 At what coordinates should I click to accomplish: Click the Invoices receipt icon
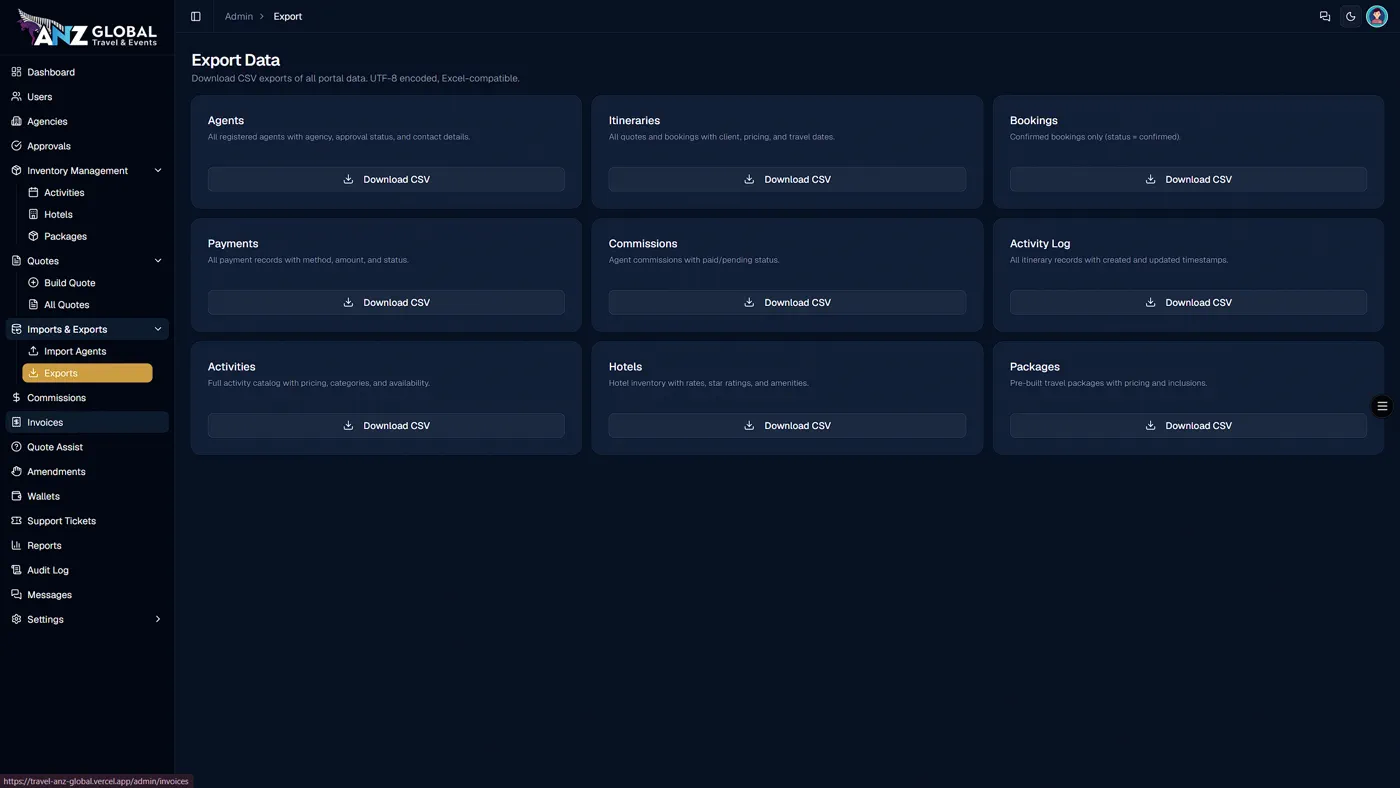pyautogui.click(x=16, y=422)
